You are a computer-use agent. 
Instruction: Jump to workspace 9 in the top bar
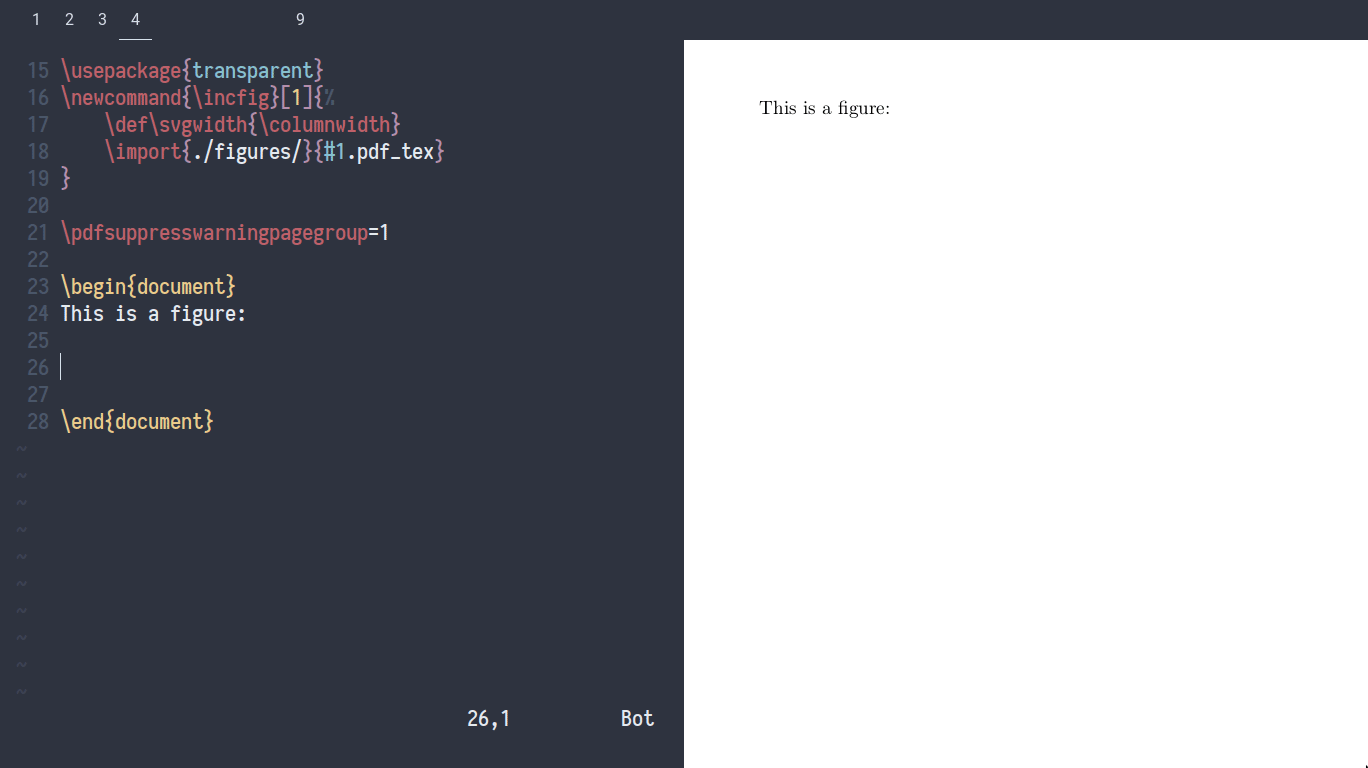click(300, 18)
